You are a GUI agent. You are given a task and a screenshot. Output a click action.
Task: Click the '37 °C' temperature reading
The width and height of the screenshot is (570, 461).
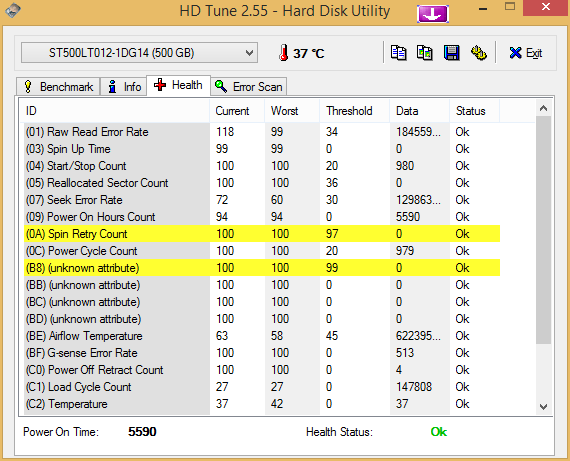point(308,53)
